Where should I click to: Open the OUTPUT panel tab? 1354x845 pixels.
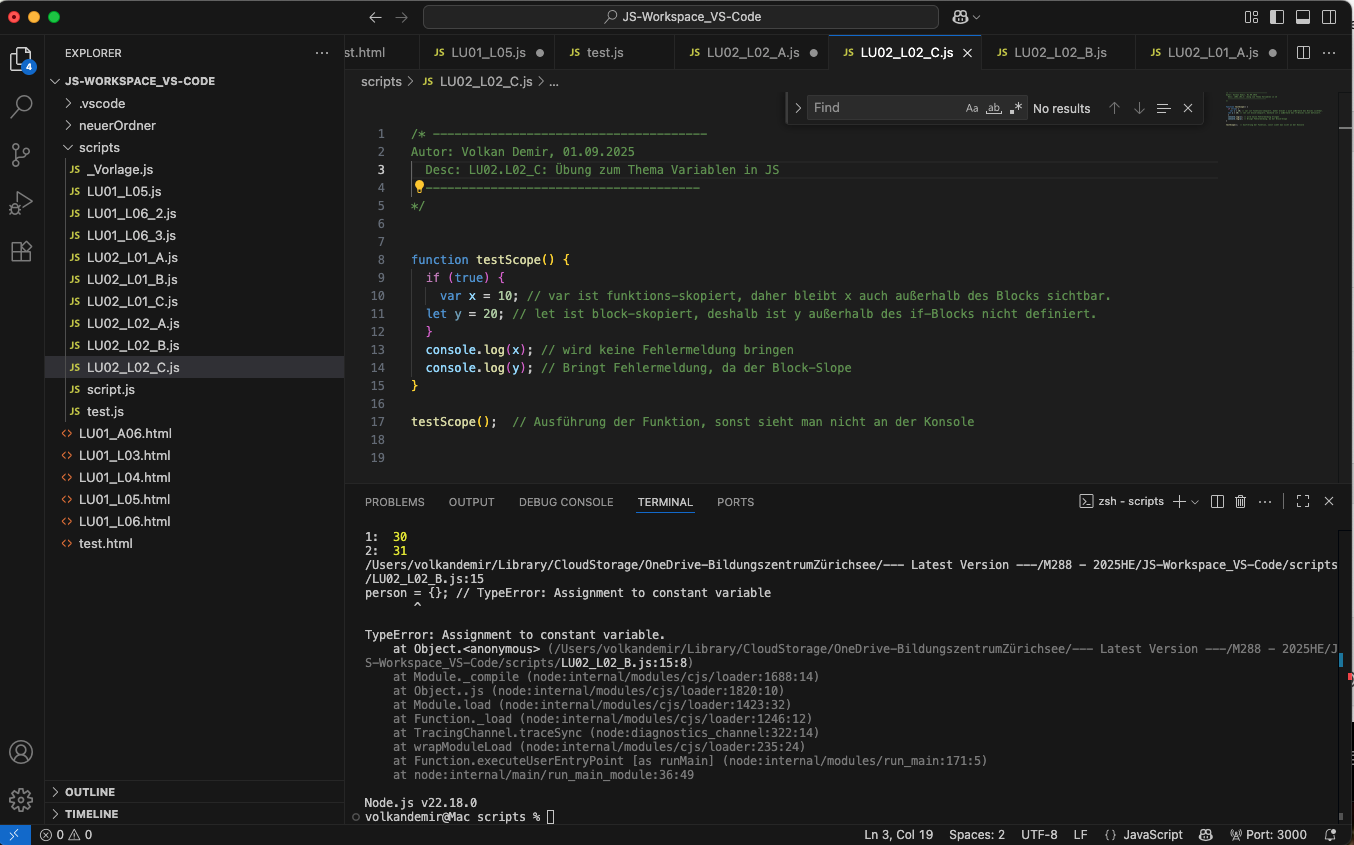pyautogui.click(x=472, y=502)
